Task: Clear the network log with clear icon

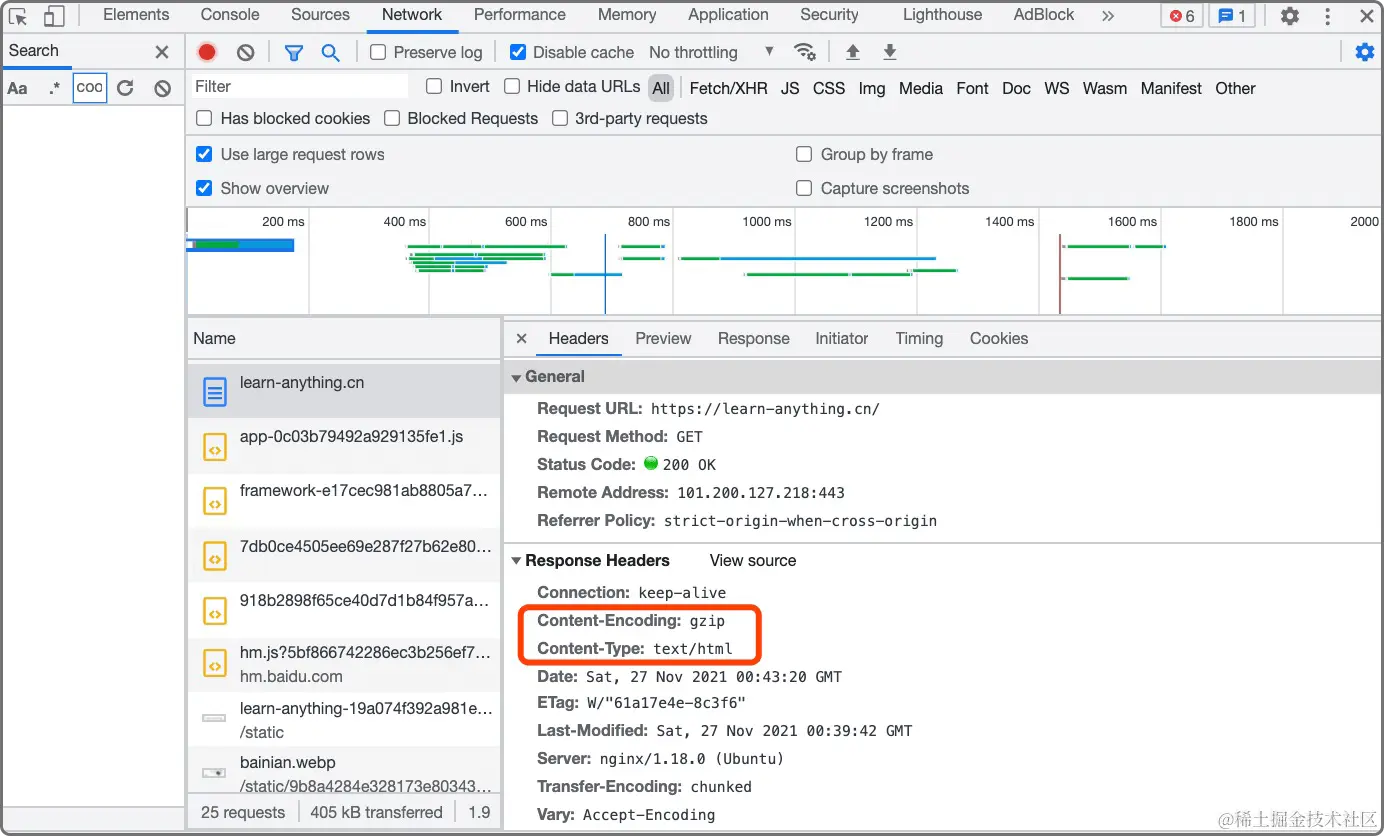Action: point(245,52)
